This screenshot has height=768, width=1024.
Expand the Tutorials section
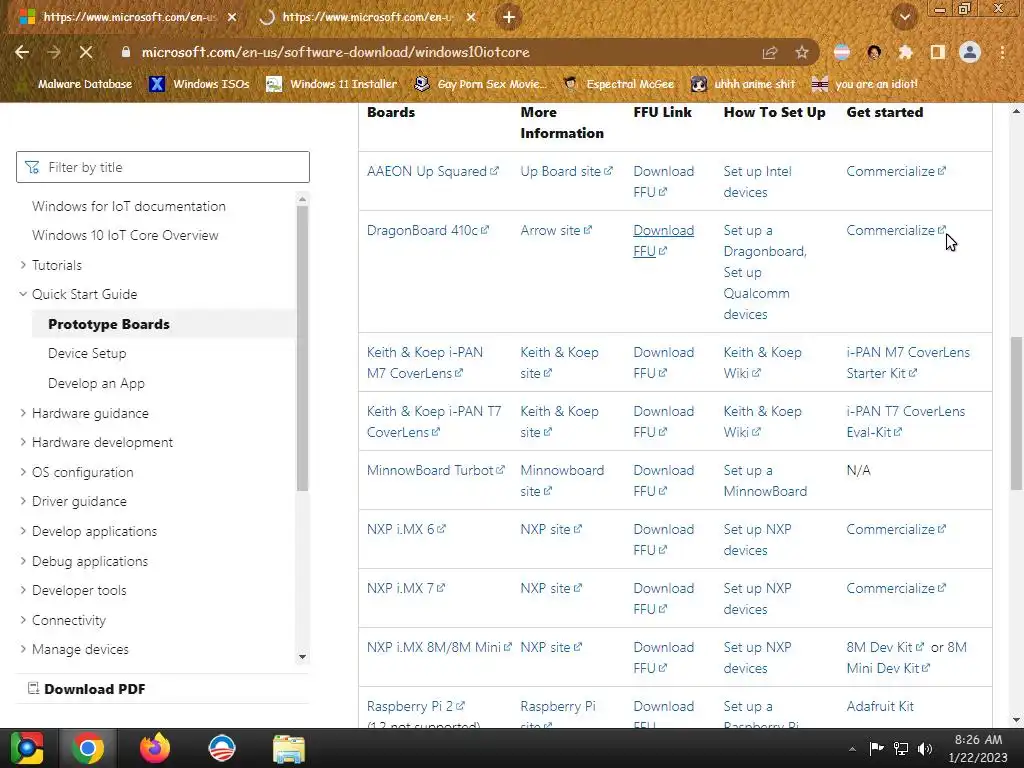point(50,265)
